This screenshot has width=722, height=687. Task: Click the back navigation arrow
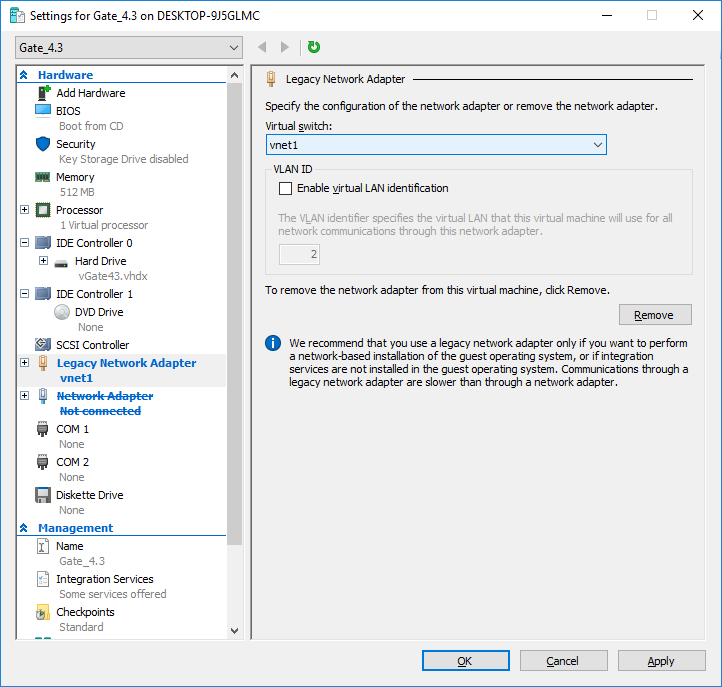(262, 47)
